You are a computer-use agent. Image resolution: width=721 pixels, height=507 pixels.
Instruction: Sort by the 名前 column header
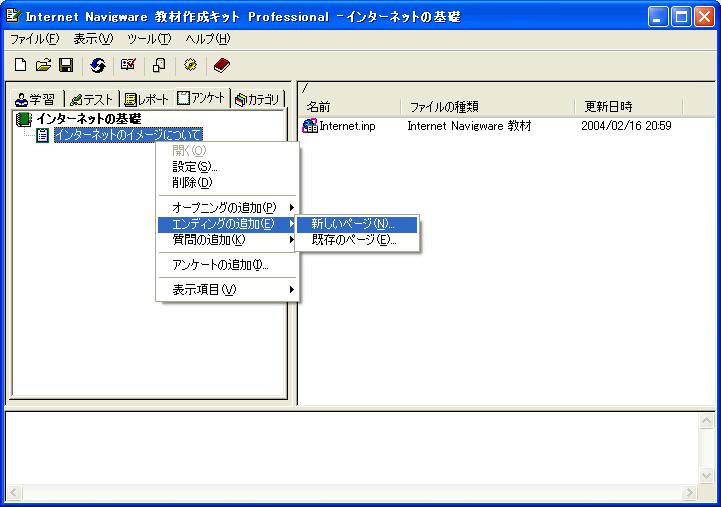(x=350, y=107)
